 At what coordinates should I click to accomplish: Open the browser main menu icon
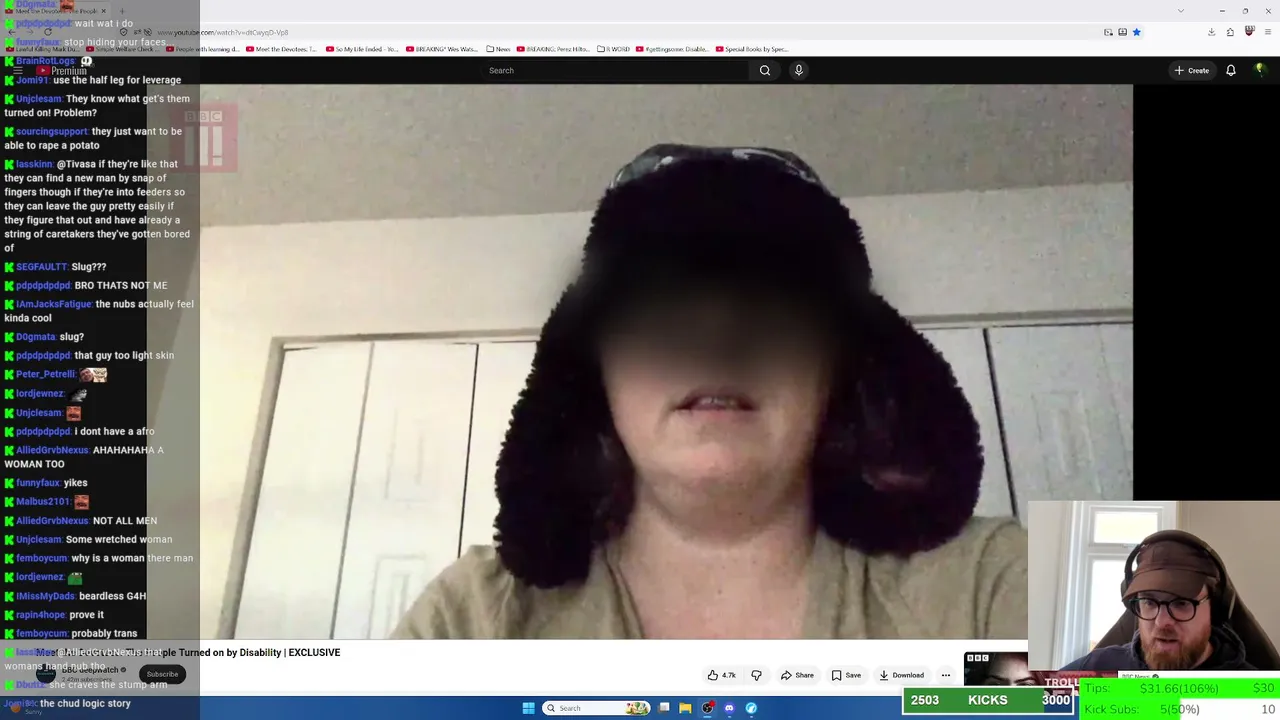tap(1268, 32)
